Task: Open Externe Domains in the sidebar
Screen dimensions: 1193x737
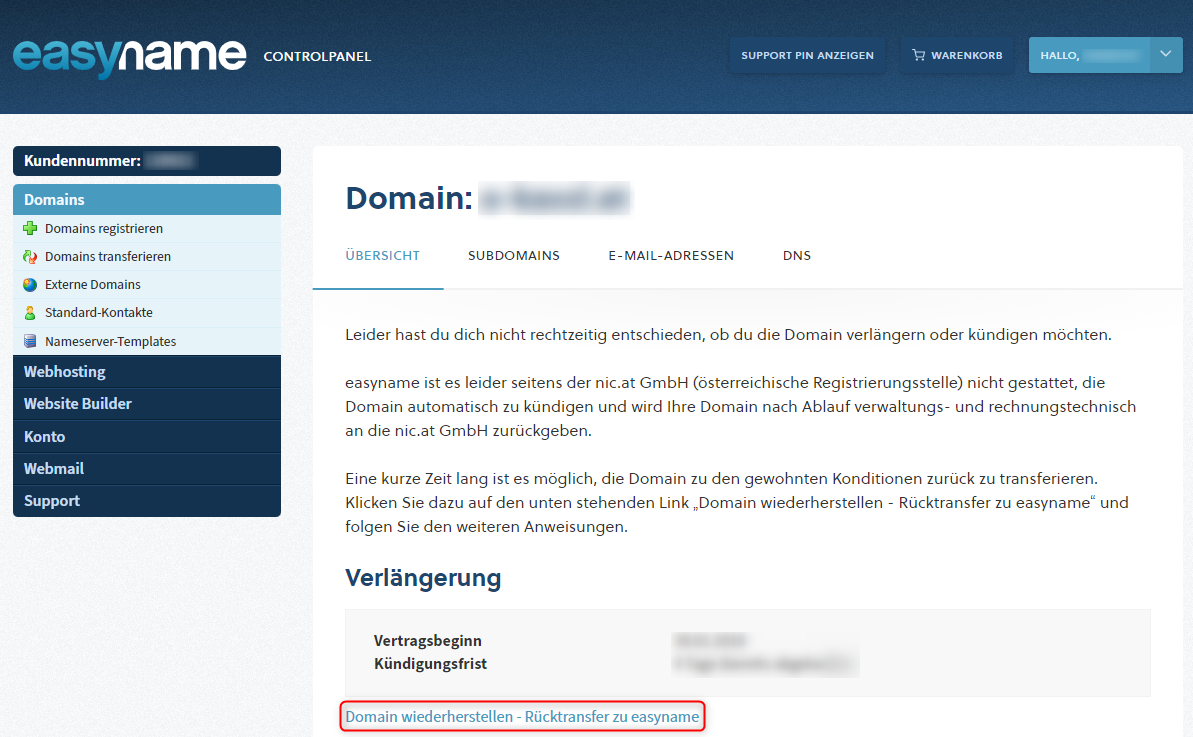Action: pyautogui.click(x=147, y=284)
